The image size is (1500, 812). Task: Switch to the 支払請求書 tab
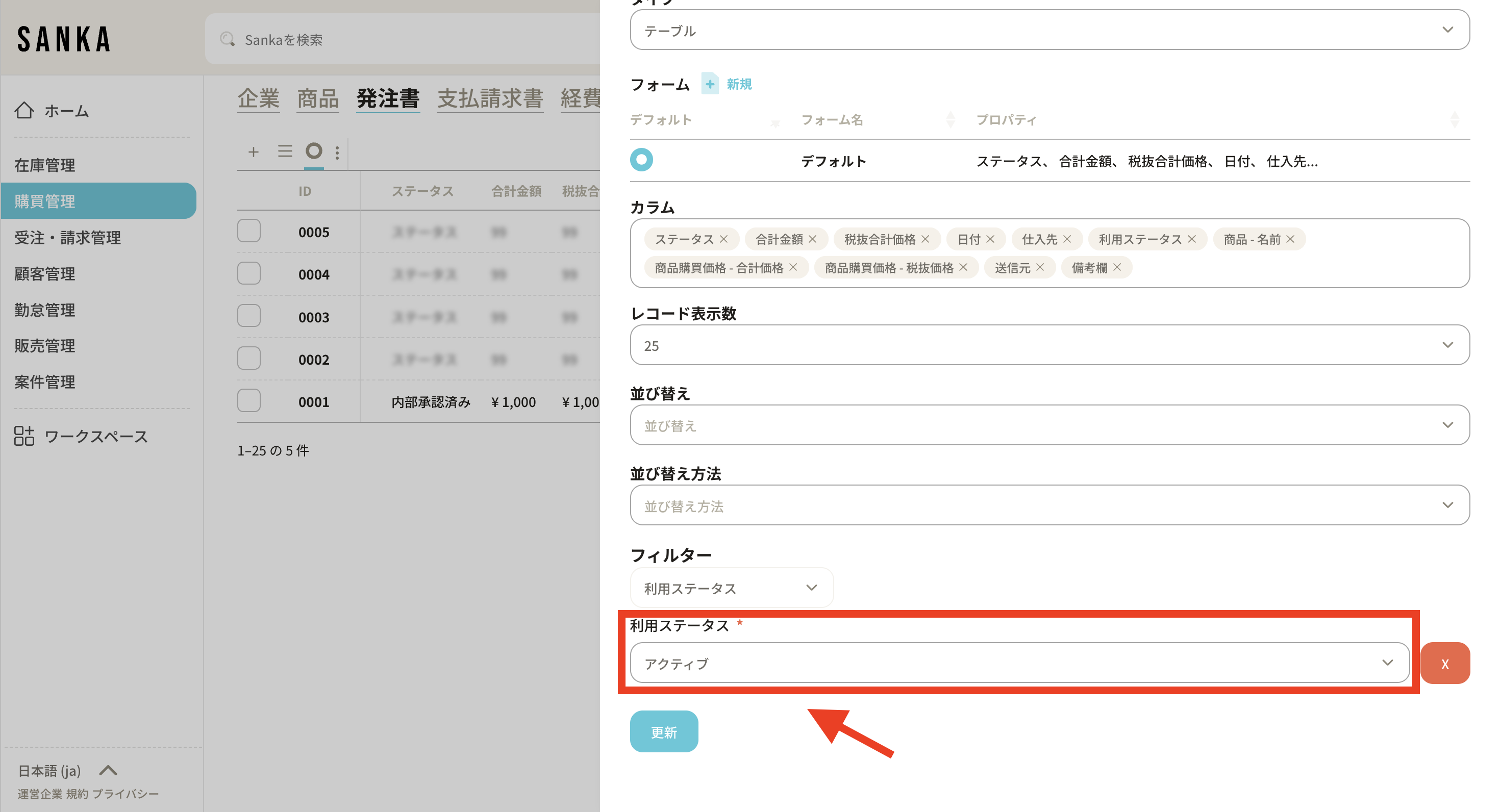(490, 98)
